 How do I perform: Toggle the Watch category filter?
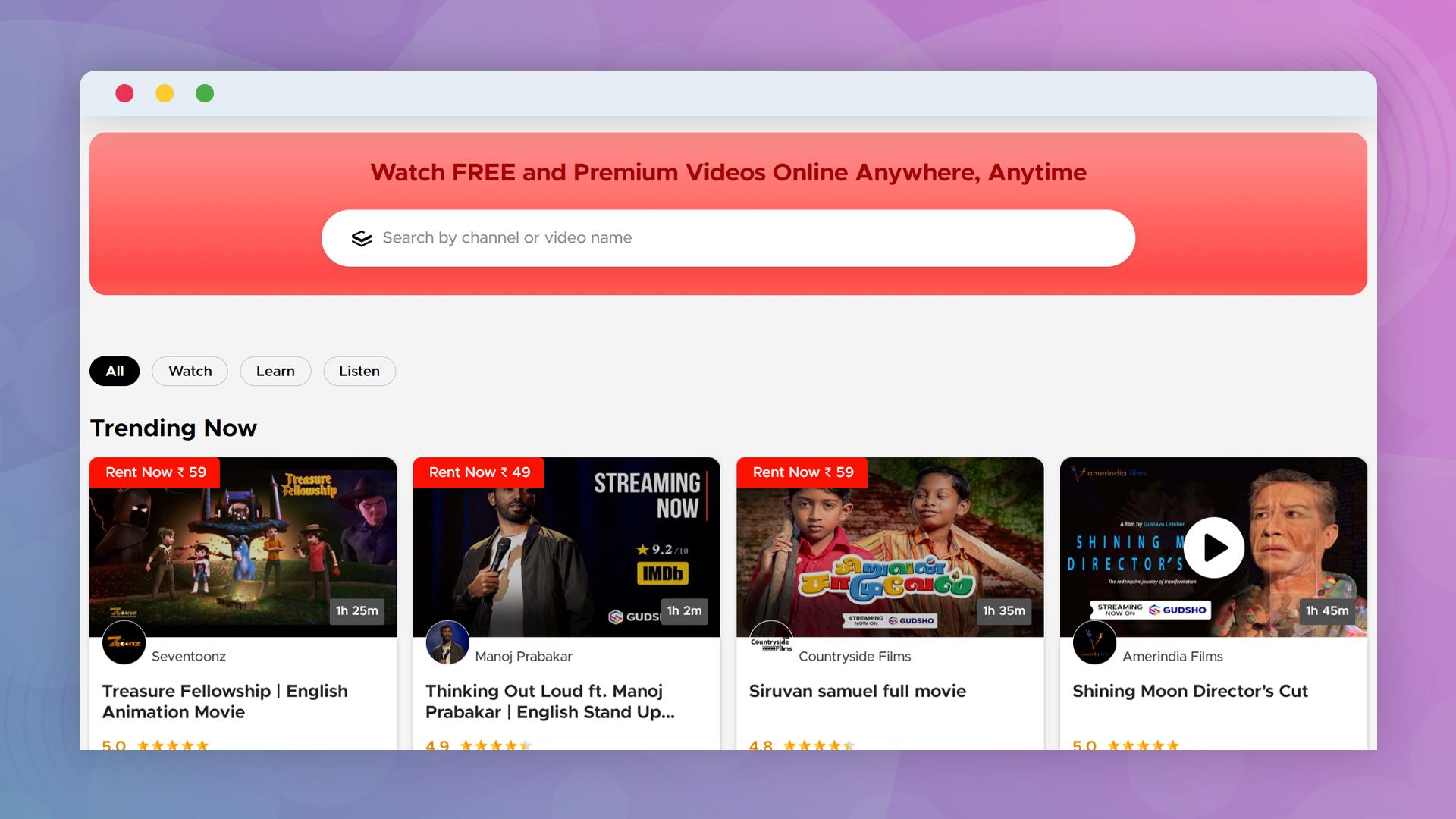pos(190,371)
